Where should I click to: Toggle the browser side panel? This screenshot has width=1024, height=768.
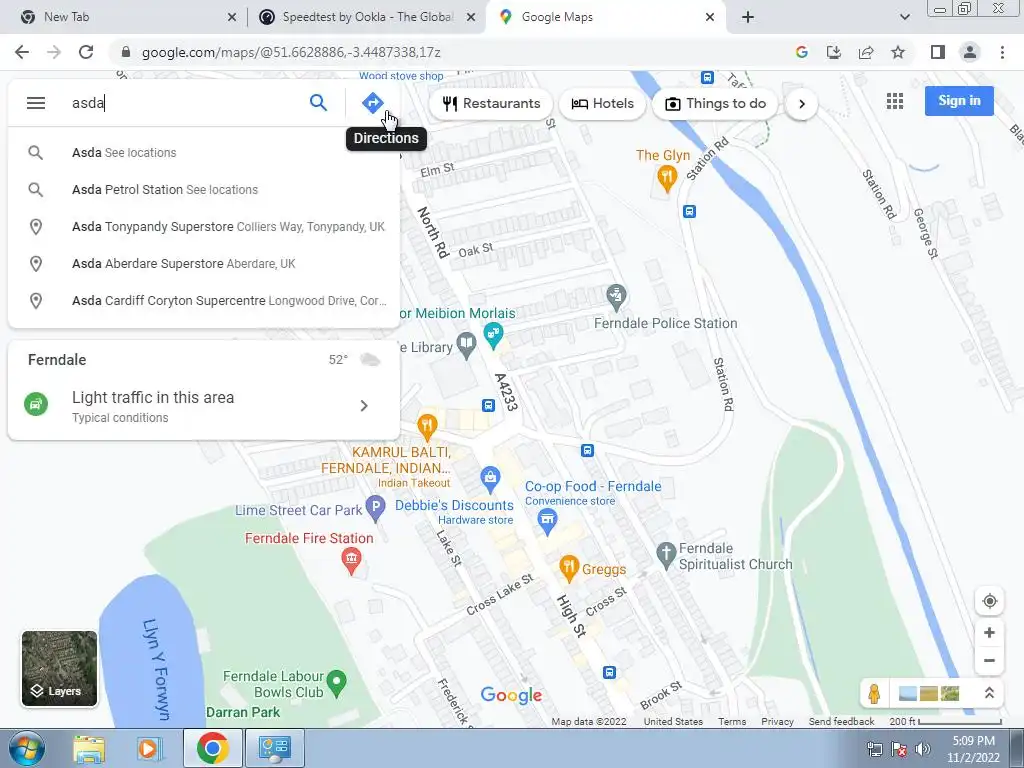click(938, 52)
